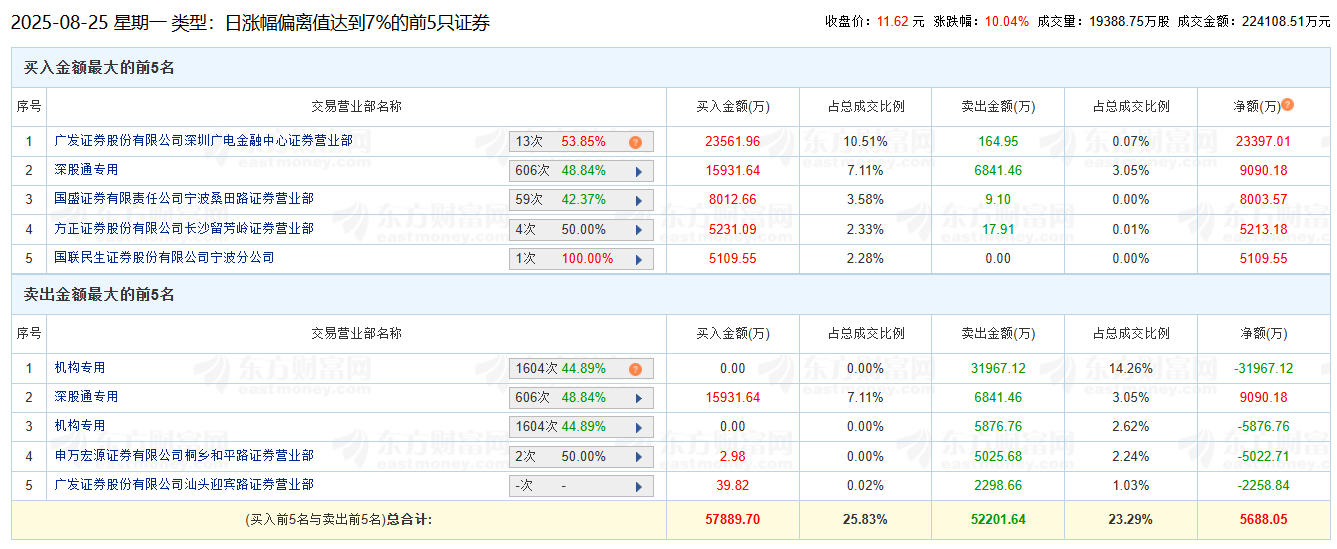Screen dimensions: 1337x549
Task: Click the arrow icon in 国盛证券宁波桑田路 row
Action: click(x=639, y=200)
